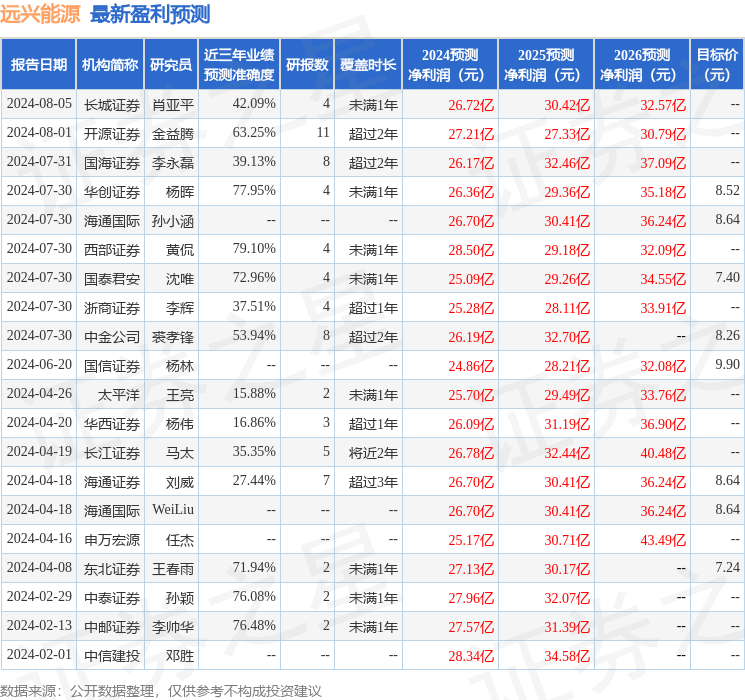Click the 数据来源 footer note
The height and width of the screenshot is (700, 745).
[x=161, y=690]
